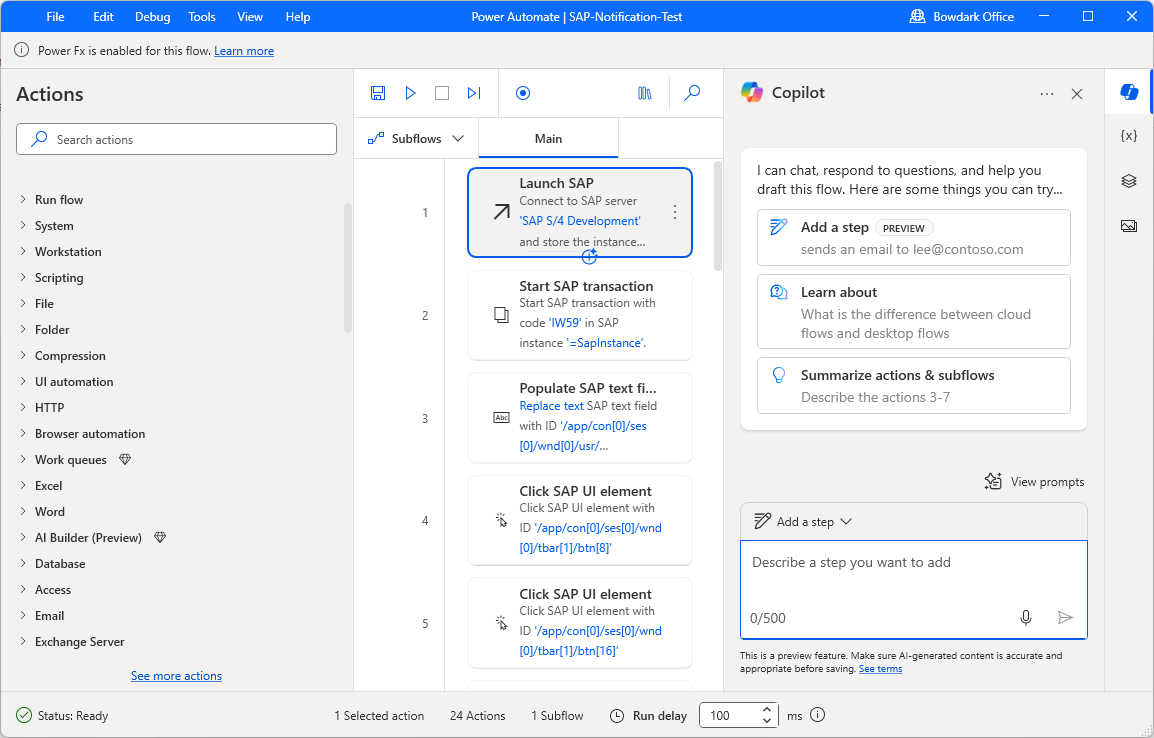Choose the Add a step suggestion card
The height and width of the screenshot is (738, 1154).
(x=913, y=238)
